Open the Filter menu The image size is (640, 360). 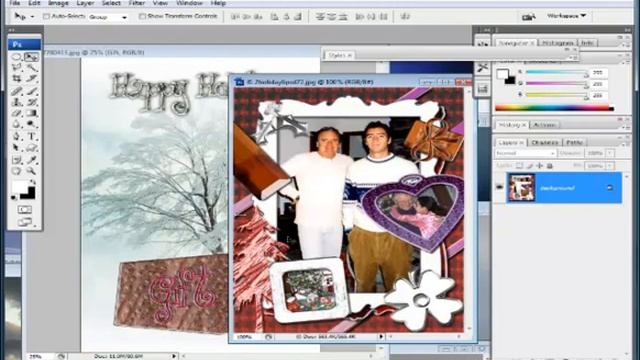tap(137, 3)
